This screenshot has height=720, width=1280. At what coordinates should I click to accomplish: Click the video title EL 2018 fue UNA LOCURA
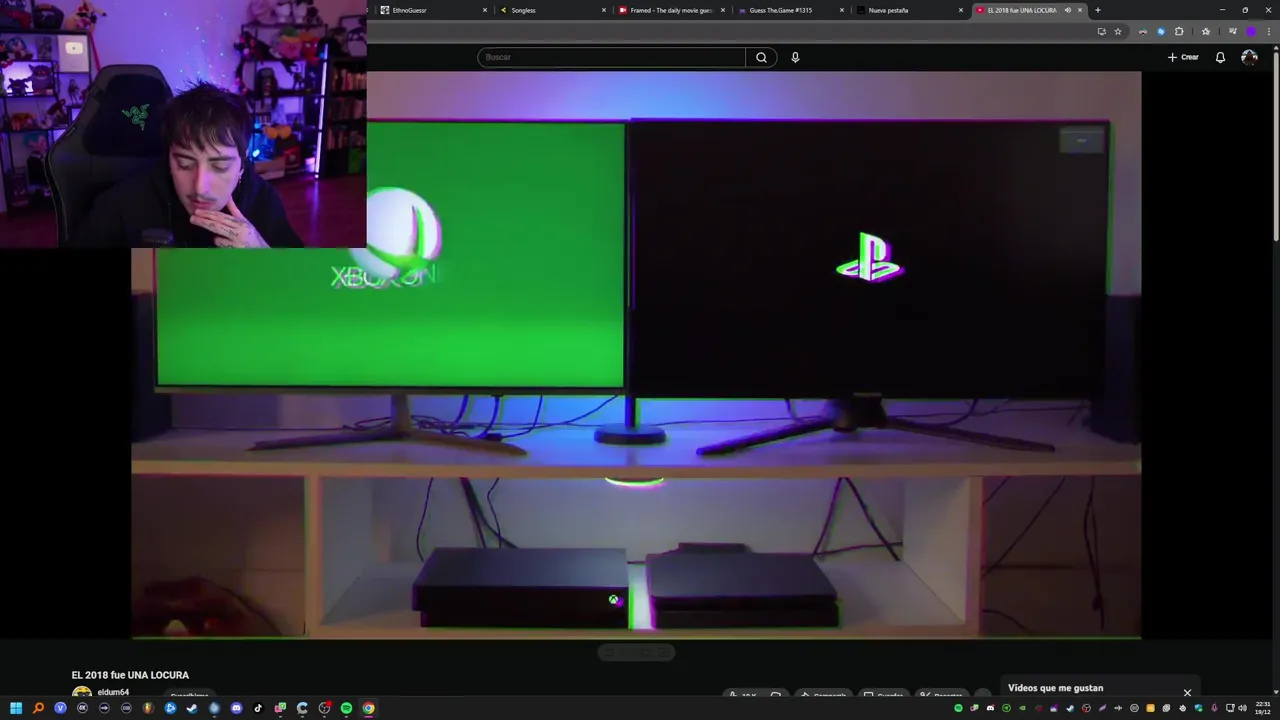130,675
